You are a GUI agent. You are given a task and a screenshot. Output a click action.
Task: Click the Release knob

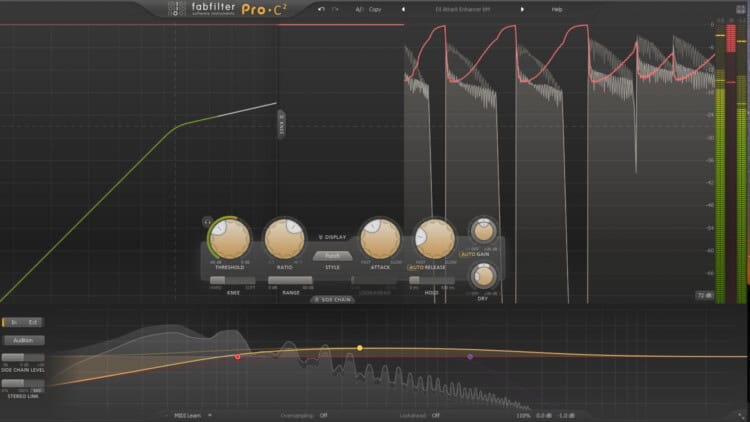pos(435,239)
